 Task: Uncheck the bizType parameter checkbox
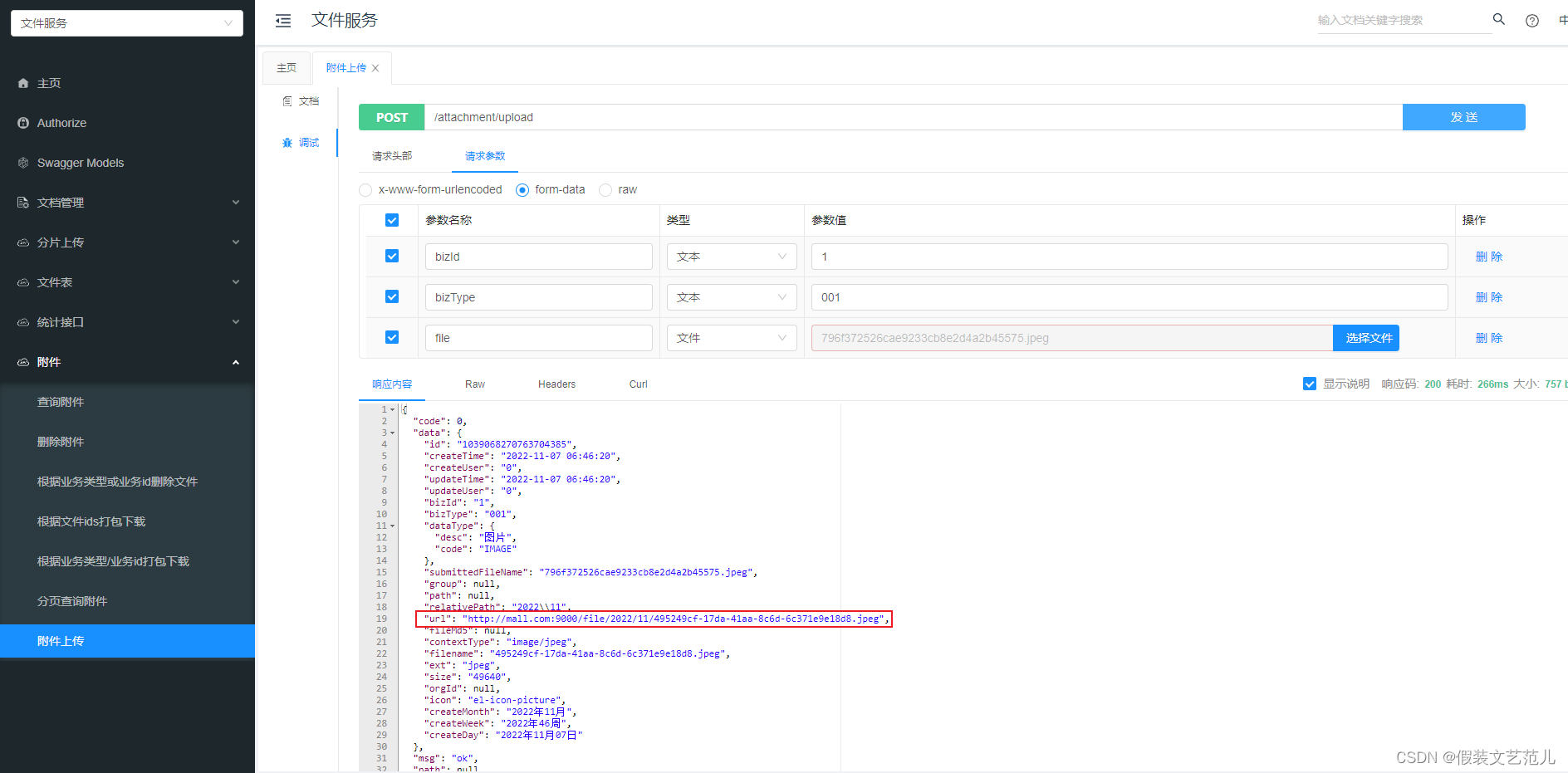(392, 297)
